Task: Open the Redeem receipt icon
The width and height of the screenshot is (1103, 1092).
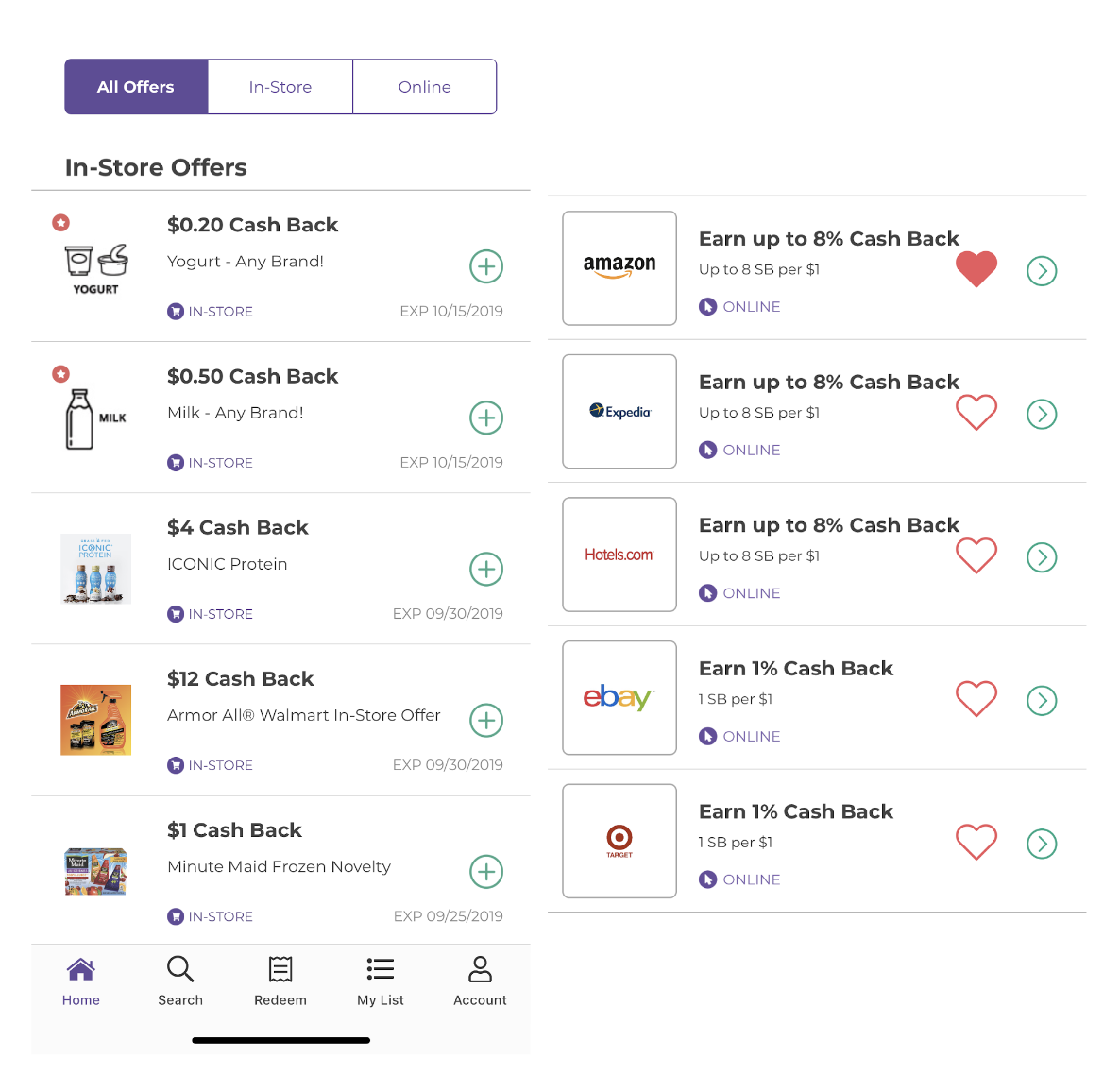Action: [x=280, y=969]
